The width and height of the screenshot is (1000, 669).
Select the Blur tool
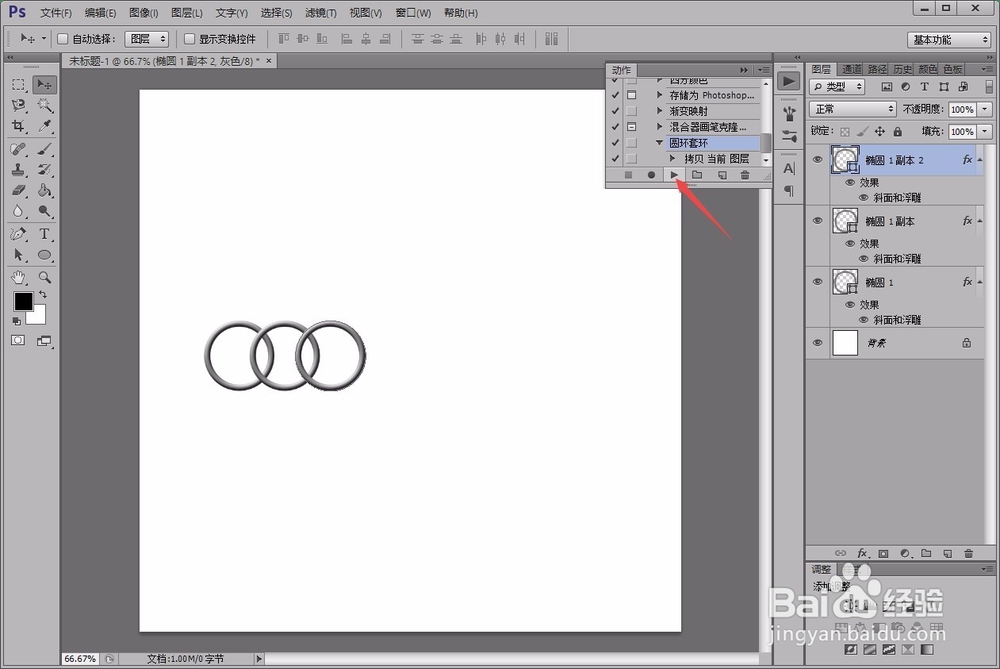(18, 211)
